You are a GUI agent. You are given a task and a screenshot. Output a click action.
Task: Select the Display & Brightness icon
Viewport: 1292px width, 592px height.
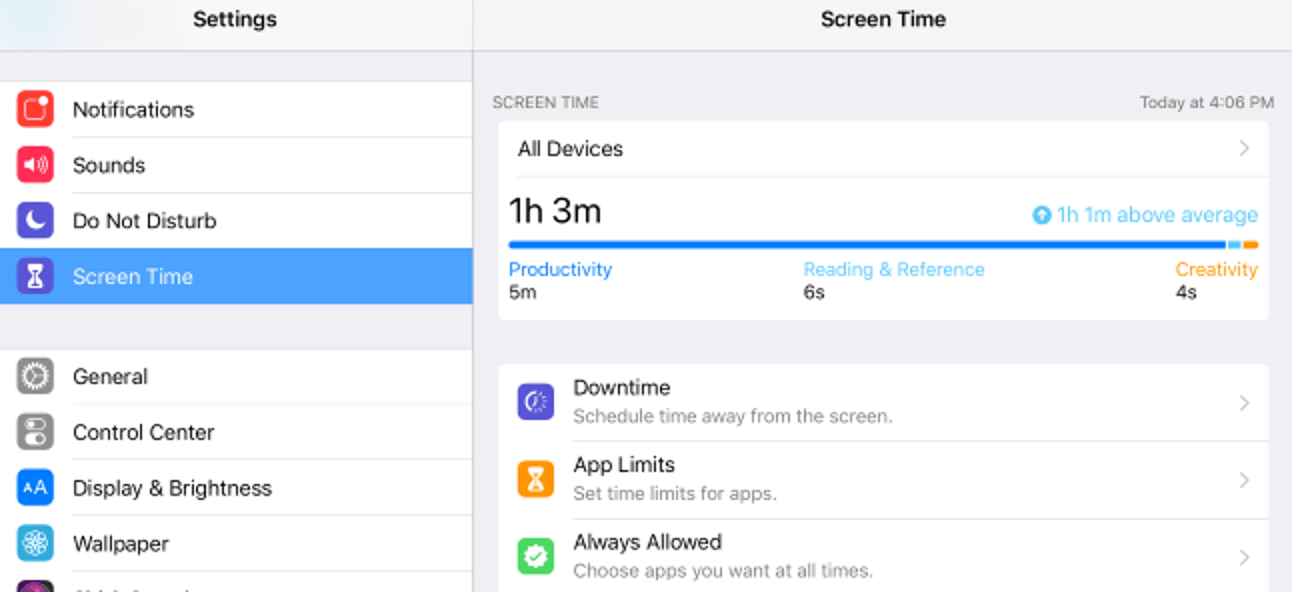[34, 487]
